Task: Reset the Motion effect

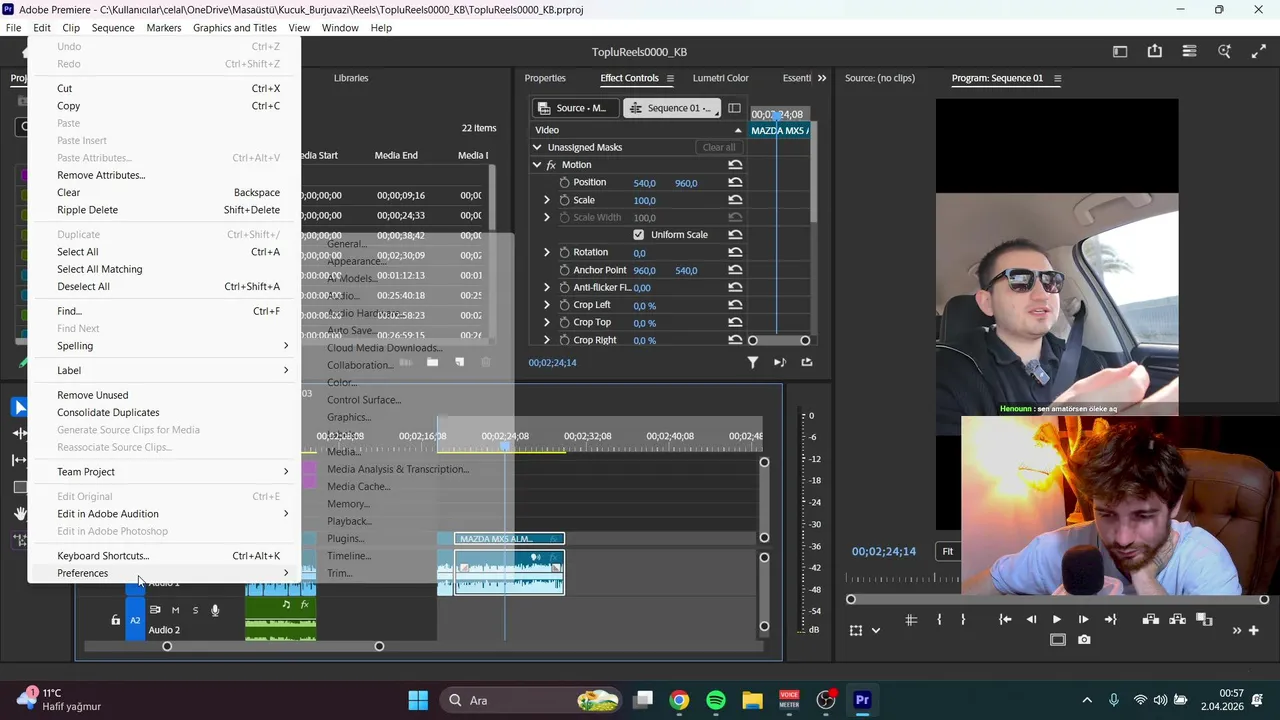Action: click(x=735, y=165)
